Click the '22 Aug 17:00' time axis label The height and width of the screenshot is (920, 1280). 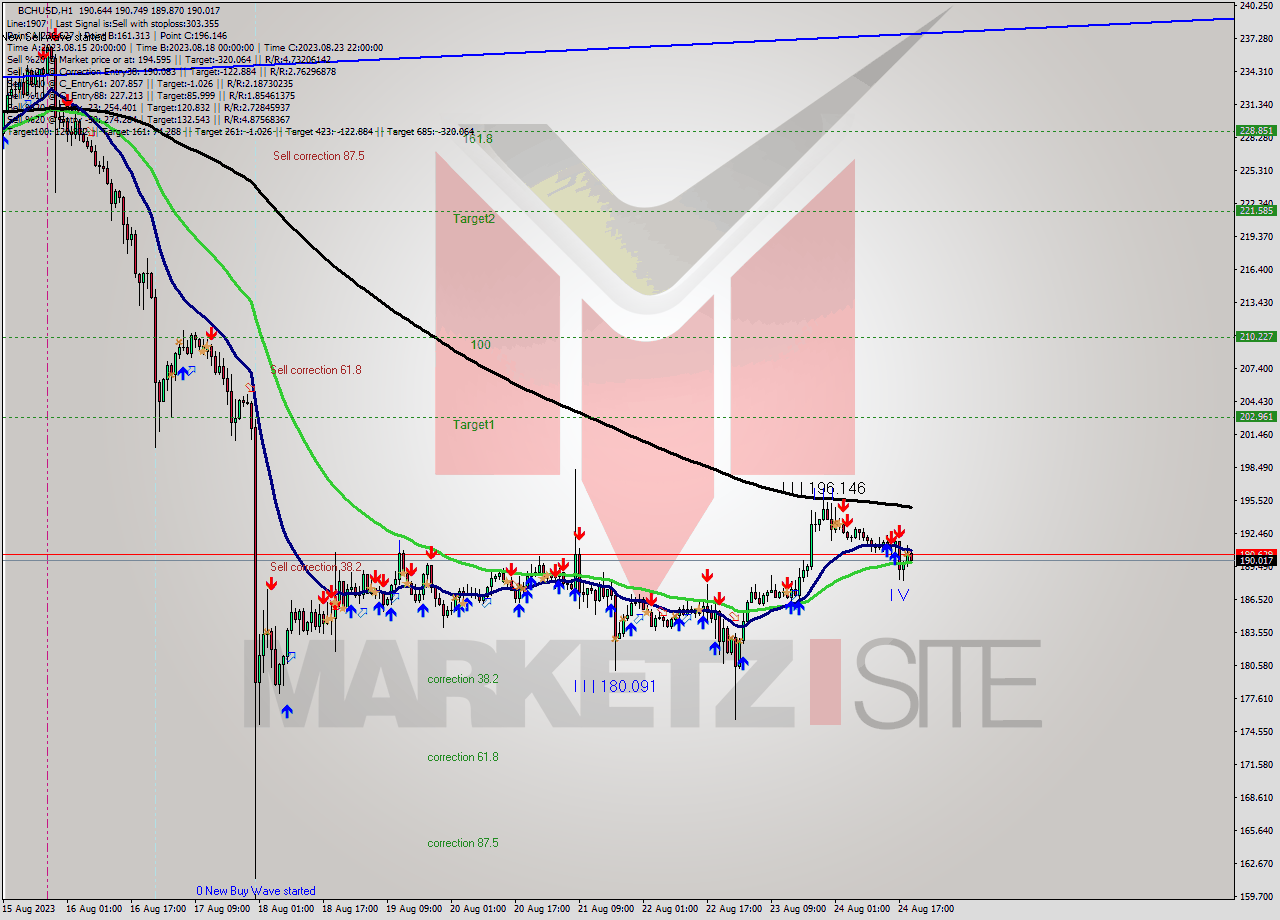pyautogui.click(x=733, y=909)
